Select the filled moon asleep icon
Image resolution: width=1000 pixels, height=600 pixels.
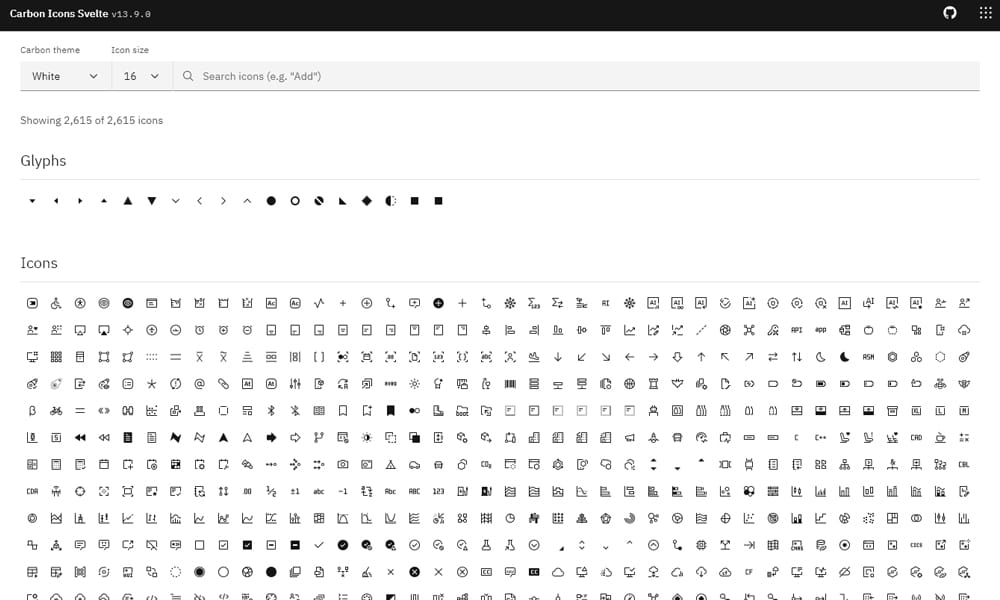point(844,357)
